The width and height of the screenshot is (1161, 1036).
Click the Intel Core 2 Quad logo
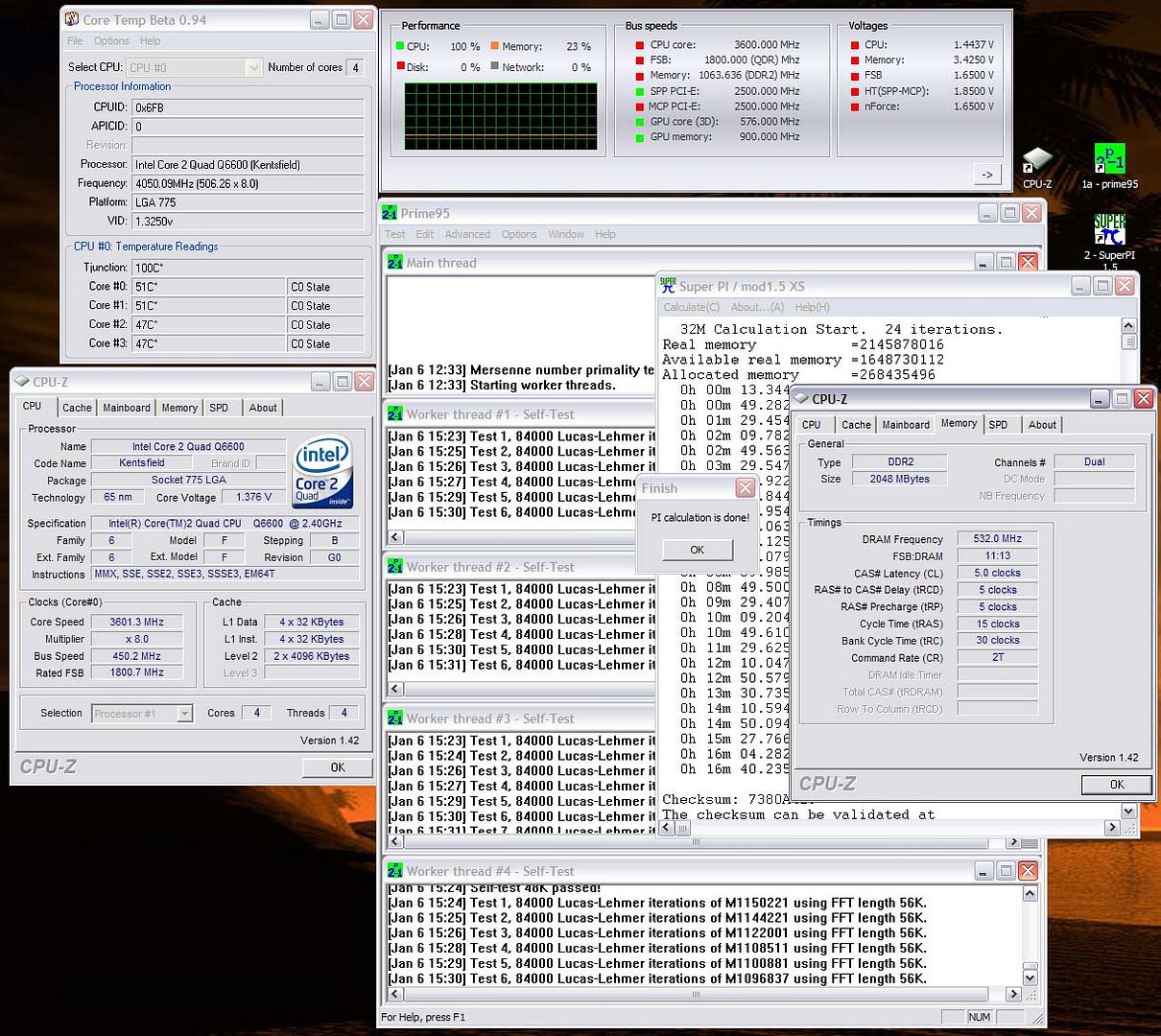click(x=322, y=472)
